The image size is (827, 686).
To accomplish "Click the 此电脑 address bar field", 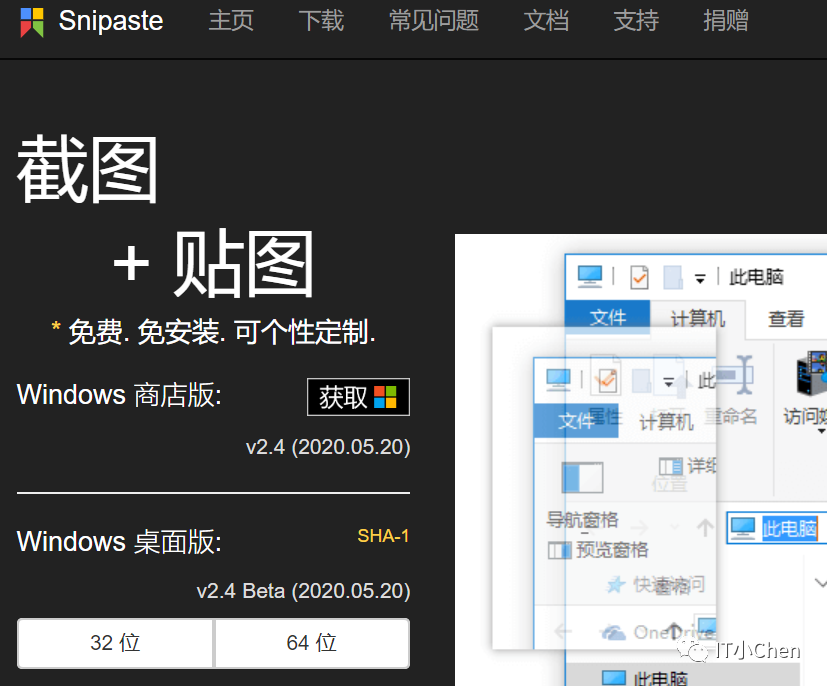I will pyautogui.click(x=776, y=528).
